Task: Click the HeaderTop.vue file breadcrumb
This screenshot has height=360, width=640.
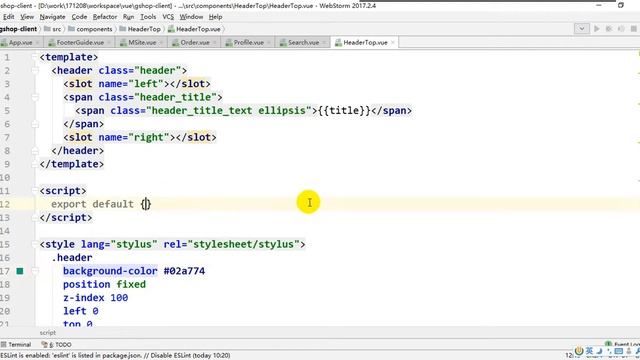Action: click(194, 29)
